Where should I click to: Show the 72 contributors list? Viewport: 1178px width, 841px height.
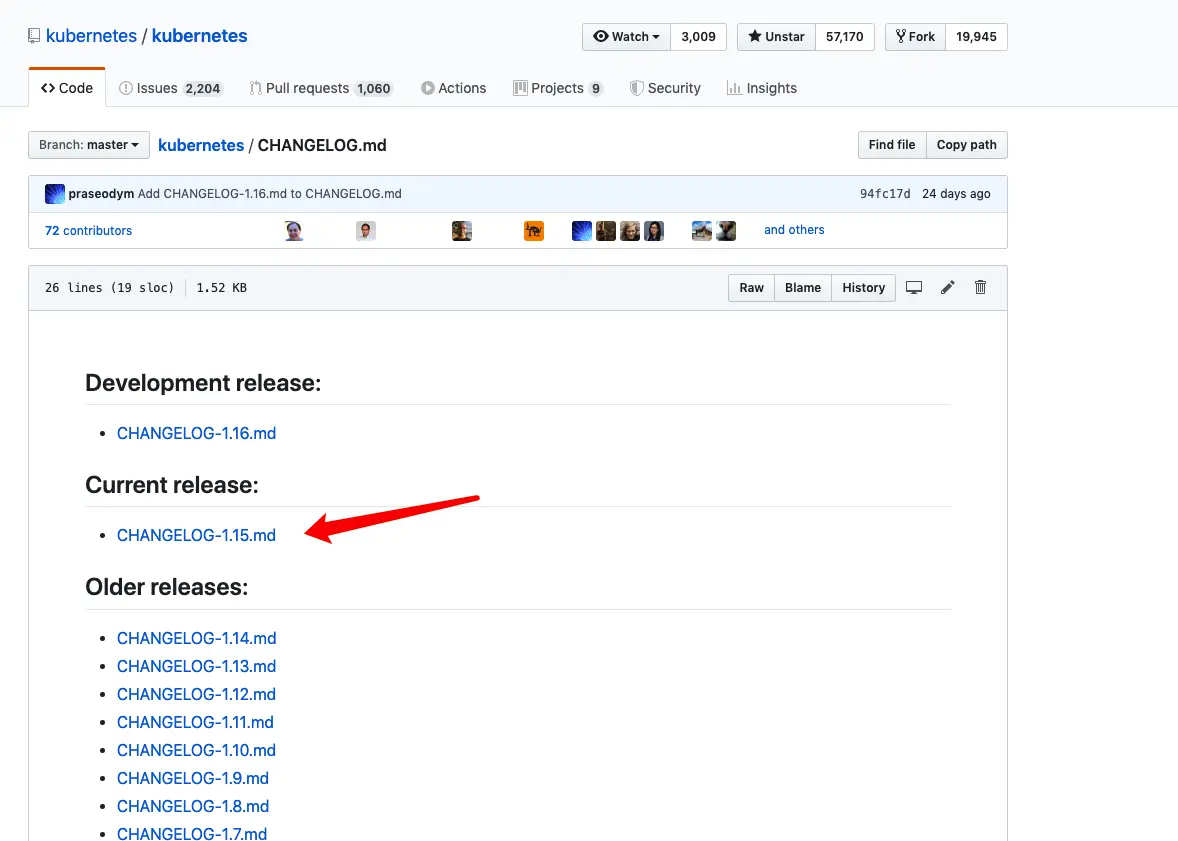(x=88, y=231)
